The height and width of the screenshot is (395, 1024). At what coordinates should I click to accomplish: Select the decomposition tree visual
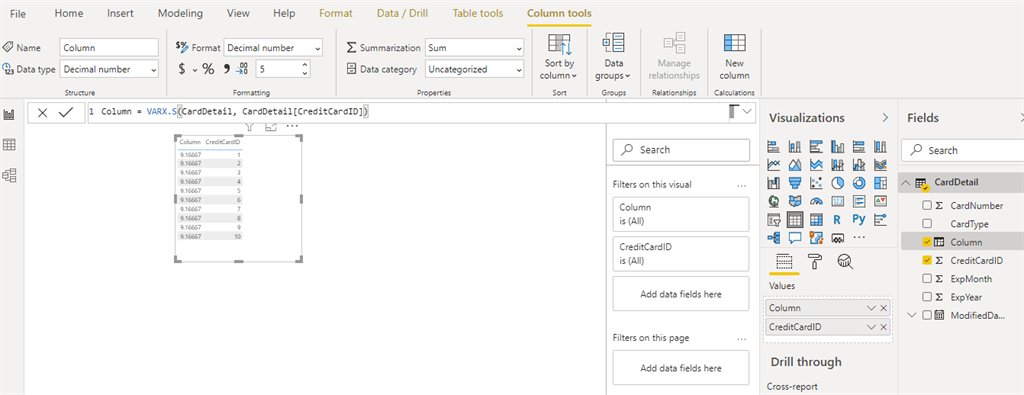pos(775,238)
